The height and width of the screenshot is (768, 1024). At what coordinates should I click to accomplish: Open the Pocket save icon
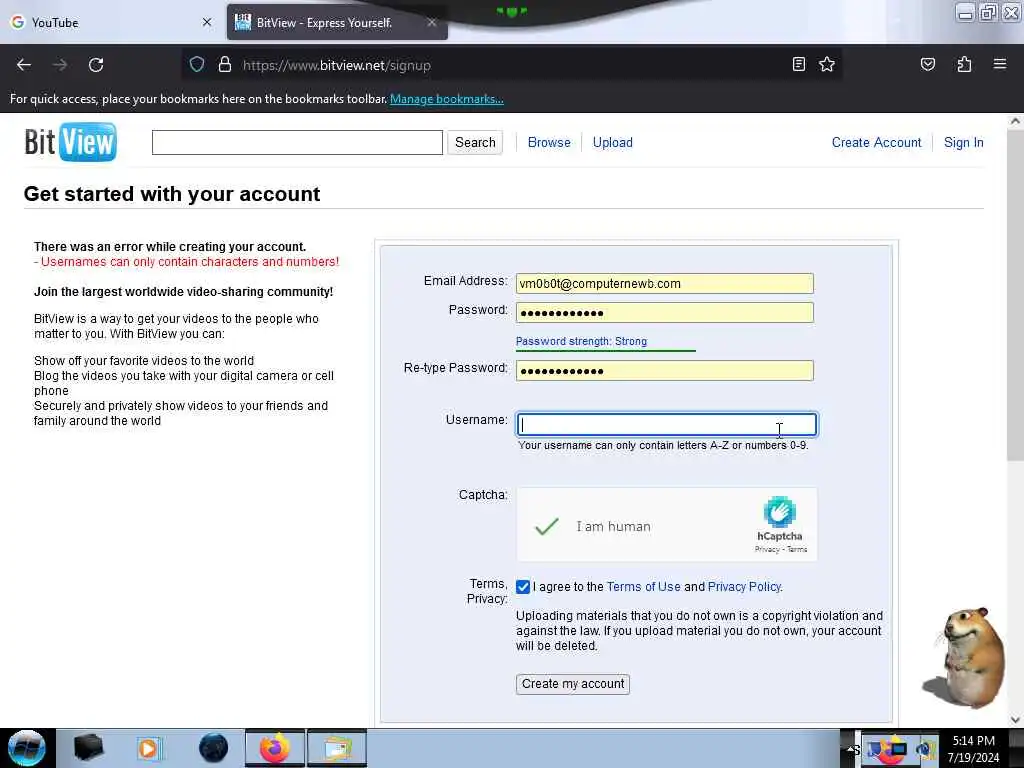click(927, 64)
